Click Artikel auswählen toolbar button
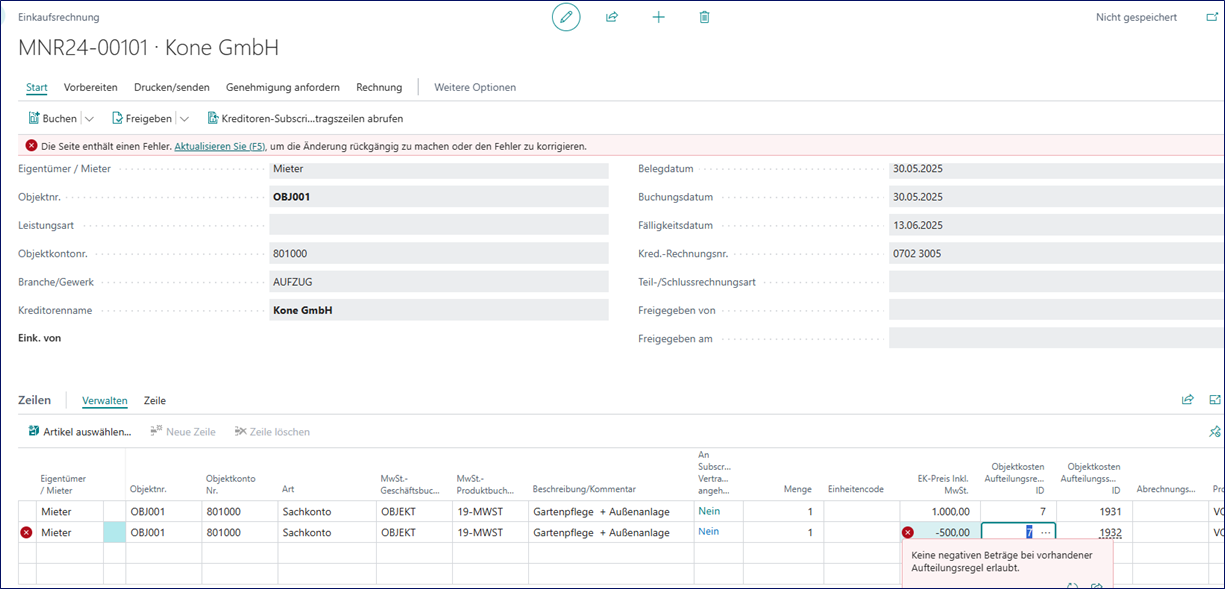The height and width of the screenshot is (589, 1225). (80, 432)
